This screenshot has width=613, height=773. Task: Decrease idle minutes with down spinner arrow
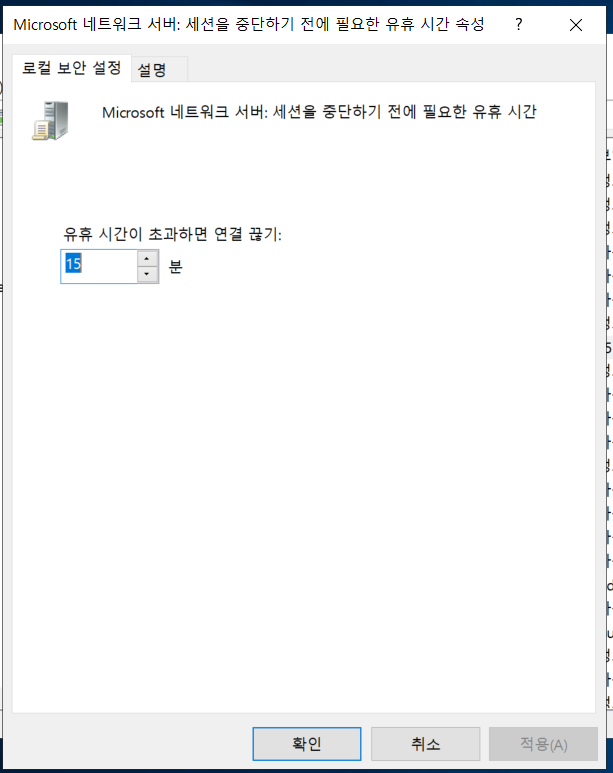(147, 275)
